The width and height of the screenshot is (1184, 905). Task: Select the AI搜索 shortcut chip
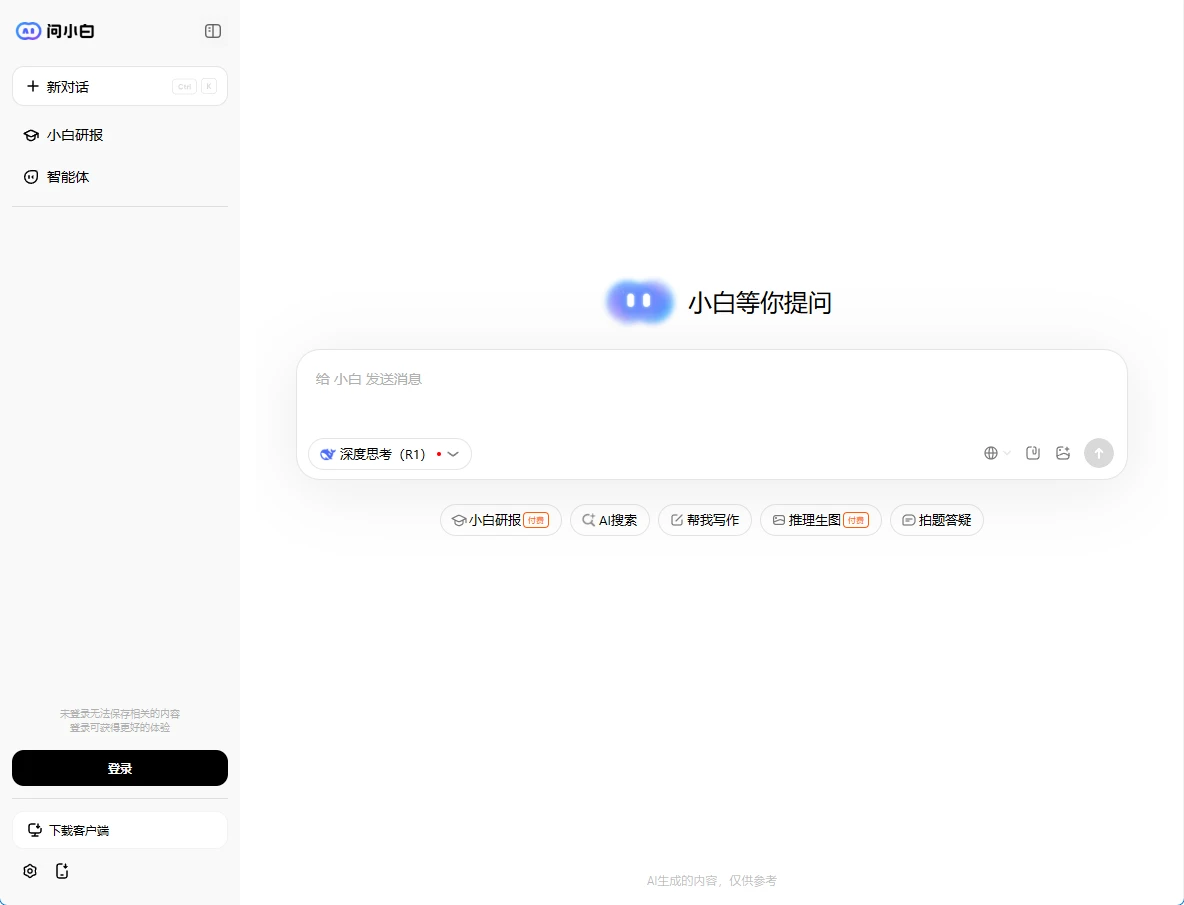click(x=610, y=520)
